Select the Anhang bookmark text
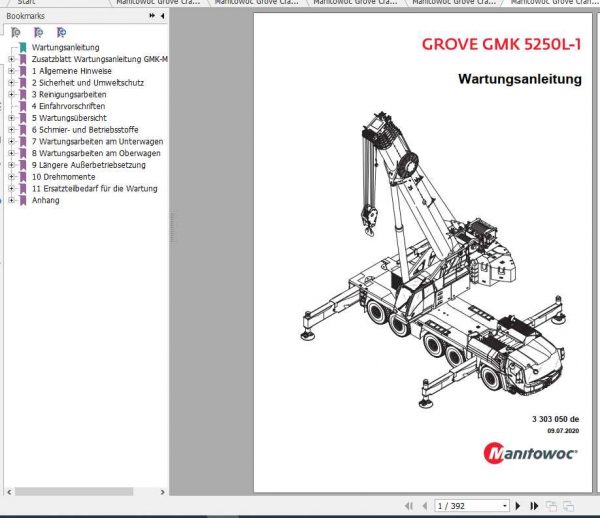This screenshot has height=518, width=600. pos(46,200)
